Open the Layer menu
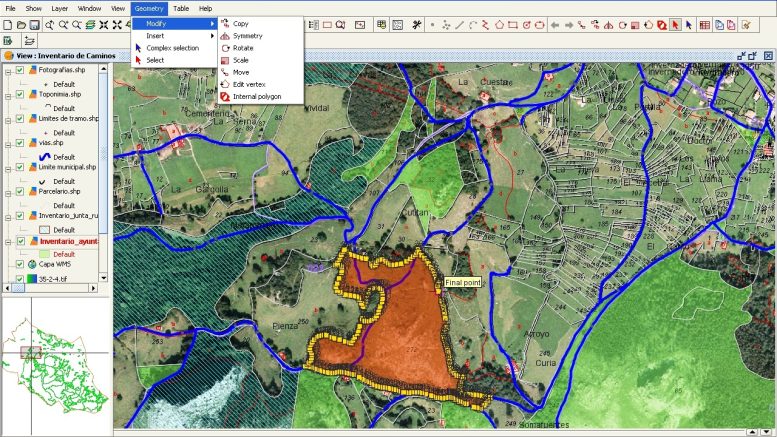 (59, 8)
